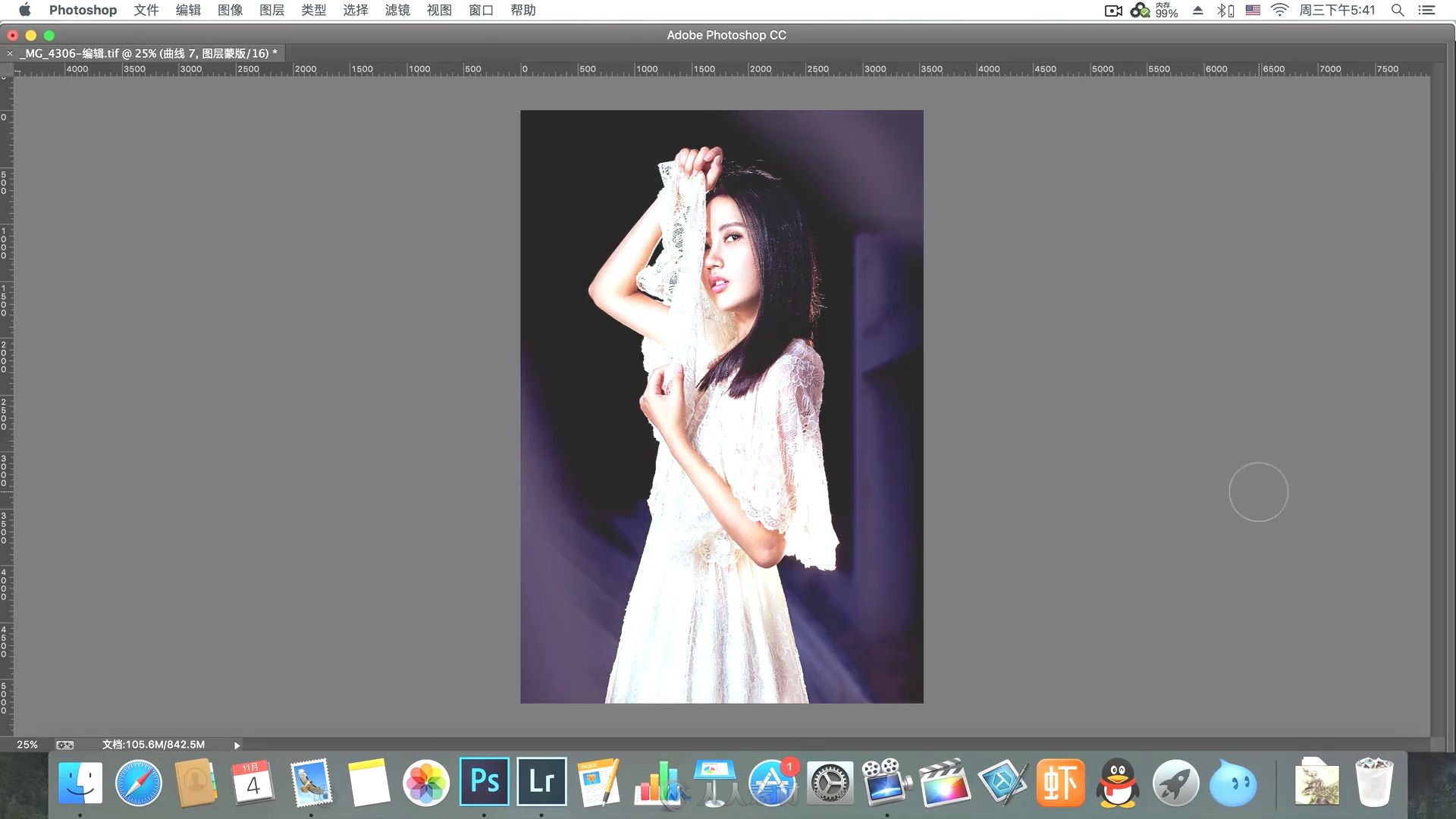Open the 选择 (Select) menu
The height and width of the screenshot is (819, 1456).
pos(355,10)
